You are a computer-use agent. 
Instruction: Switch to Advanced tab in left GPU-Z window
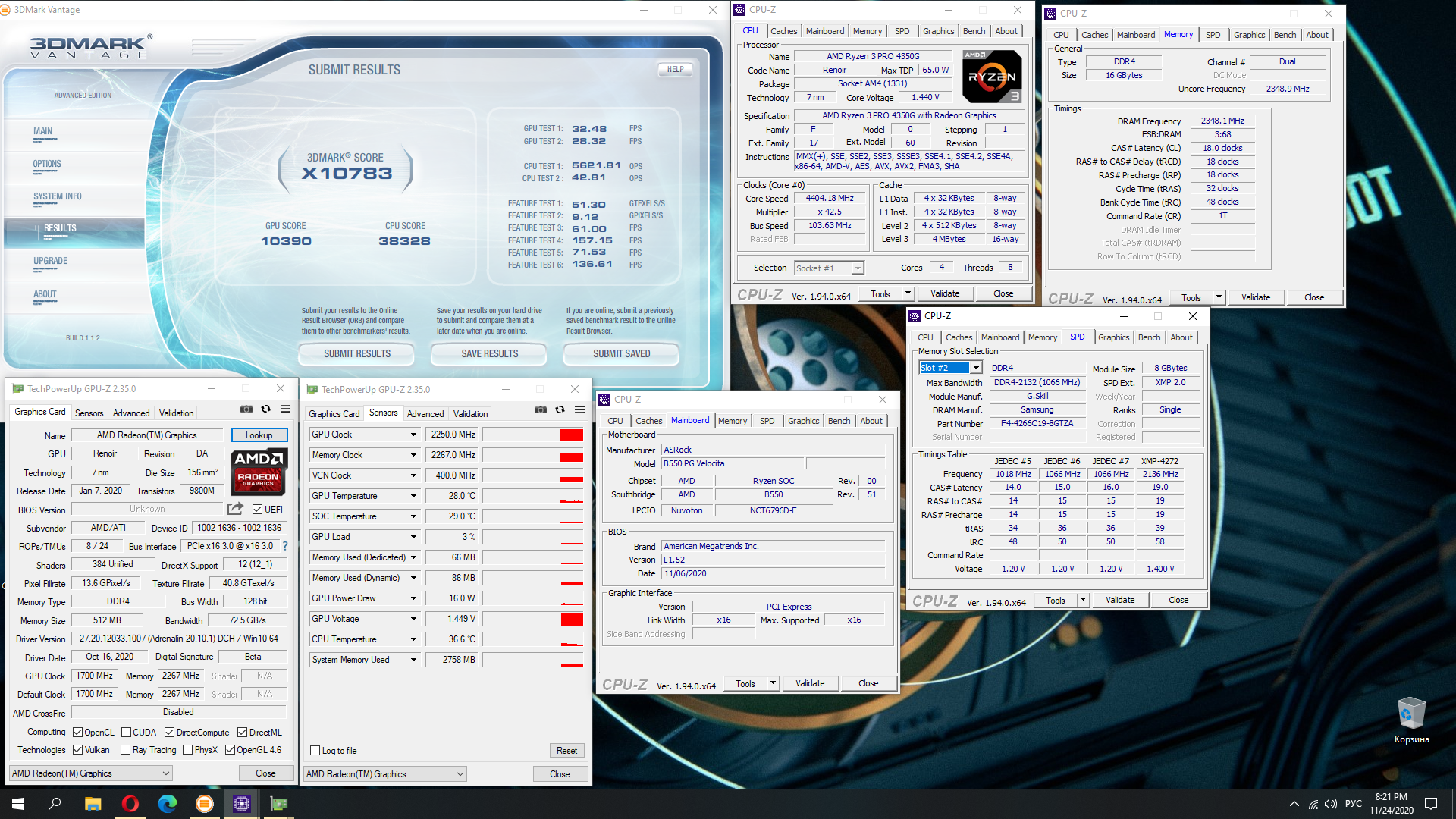pos(131,413)
